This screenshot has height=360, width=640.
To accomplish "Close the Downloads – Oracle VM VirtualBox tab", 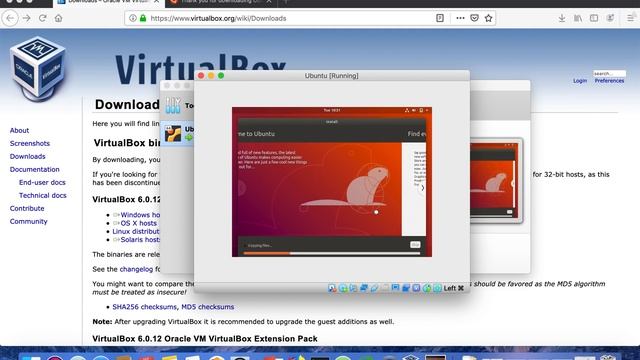I will [156, 2].
